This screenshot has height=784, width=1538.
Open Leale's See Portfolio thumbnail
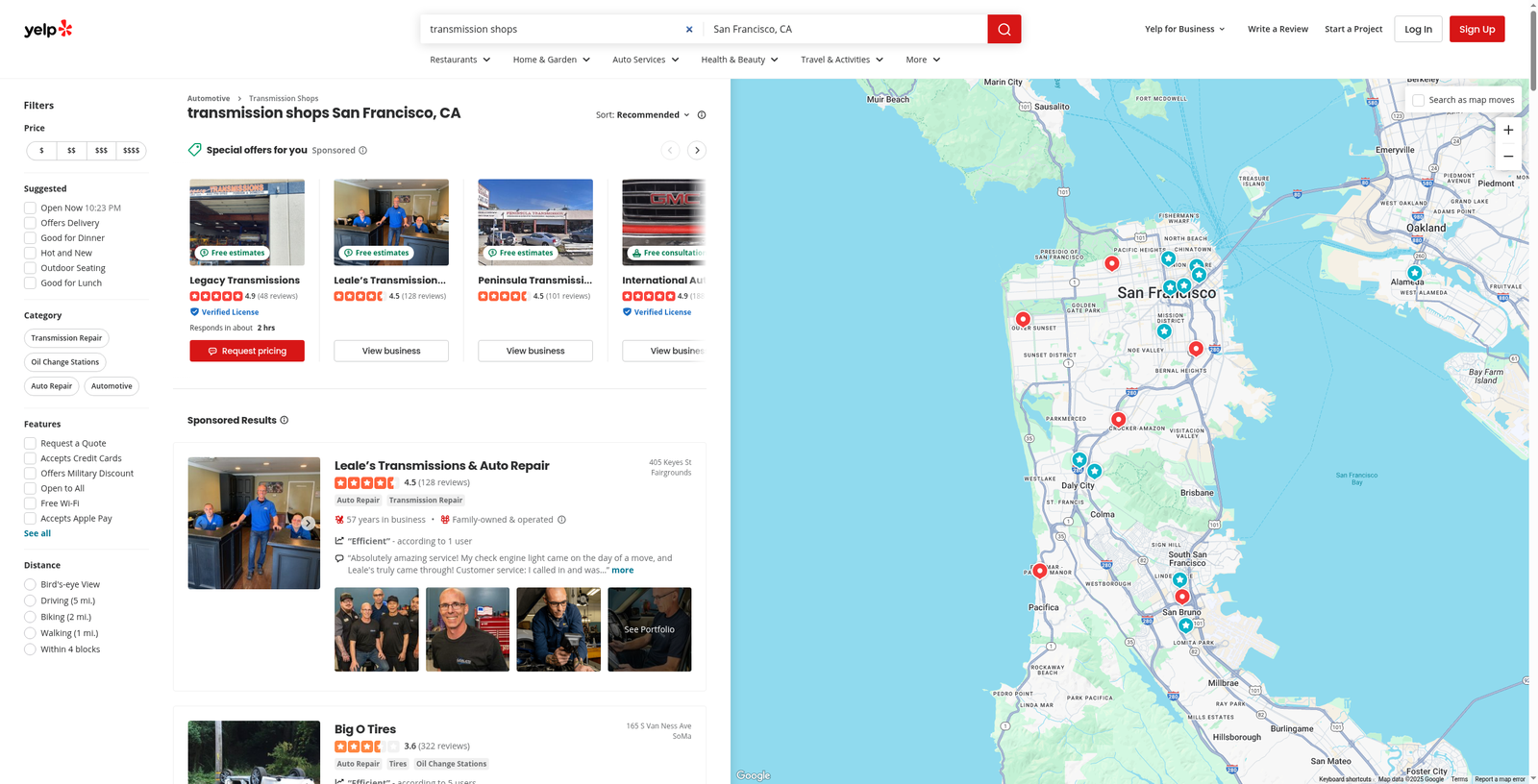pos(650,629)
